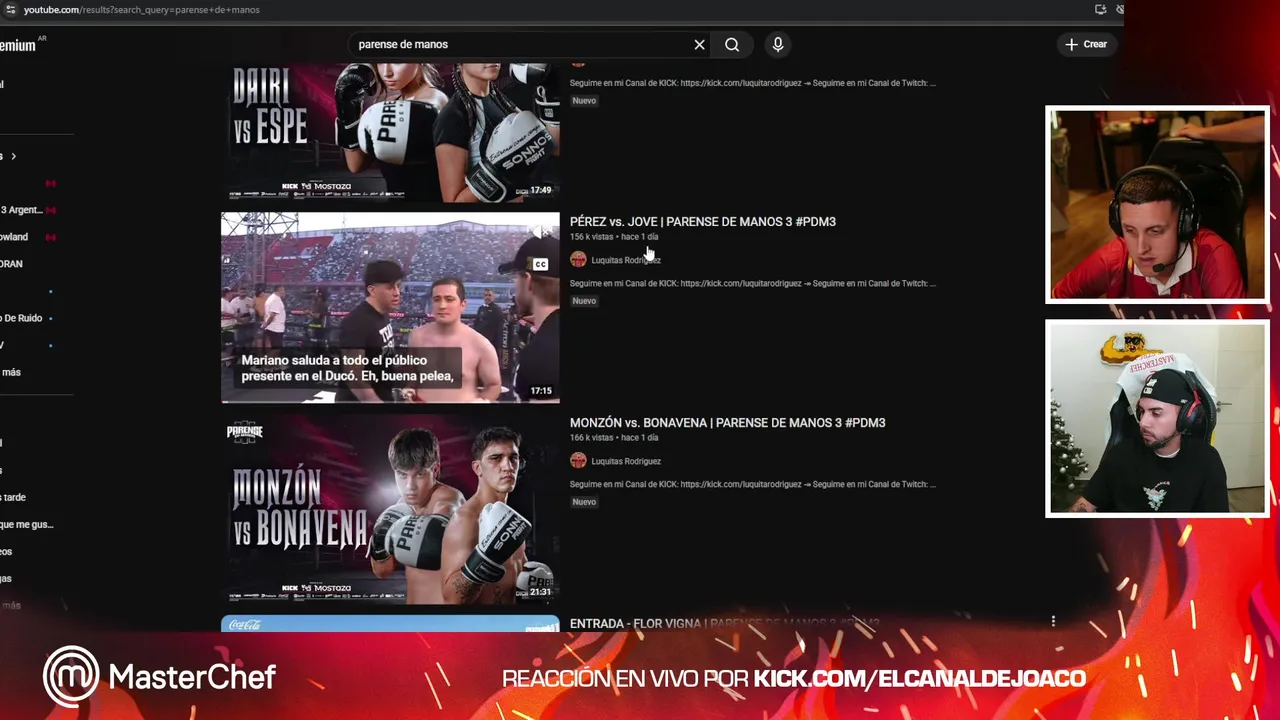1280x720 pixels.
Task: Open Luquitas Rodriguez channel under MONZÓN vs. BONAVENA
Action: [626, 461]
